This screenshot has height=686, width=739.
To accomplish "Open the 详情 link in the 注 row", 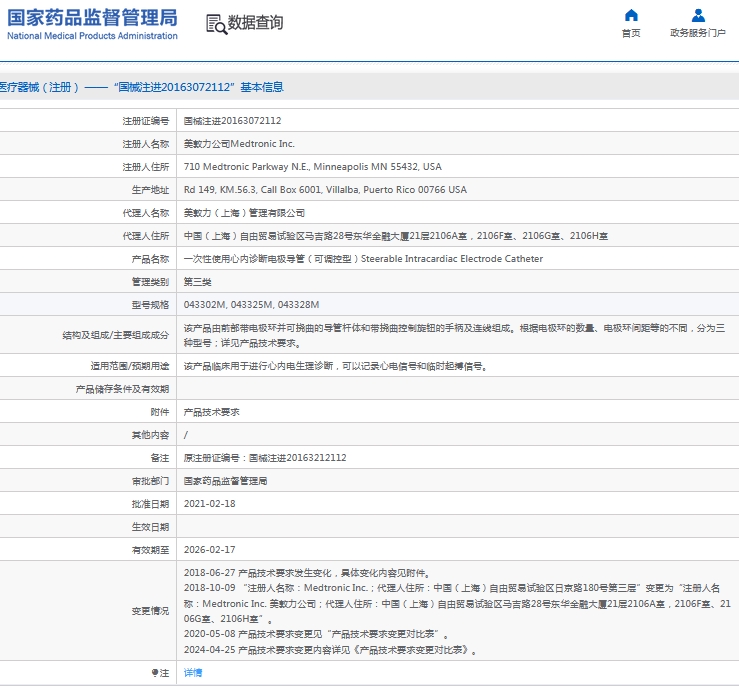I will click(193, 673).
